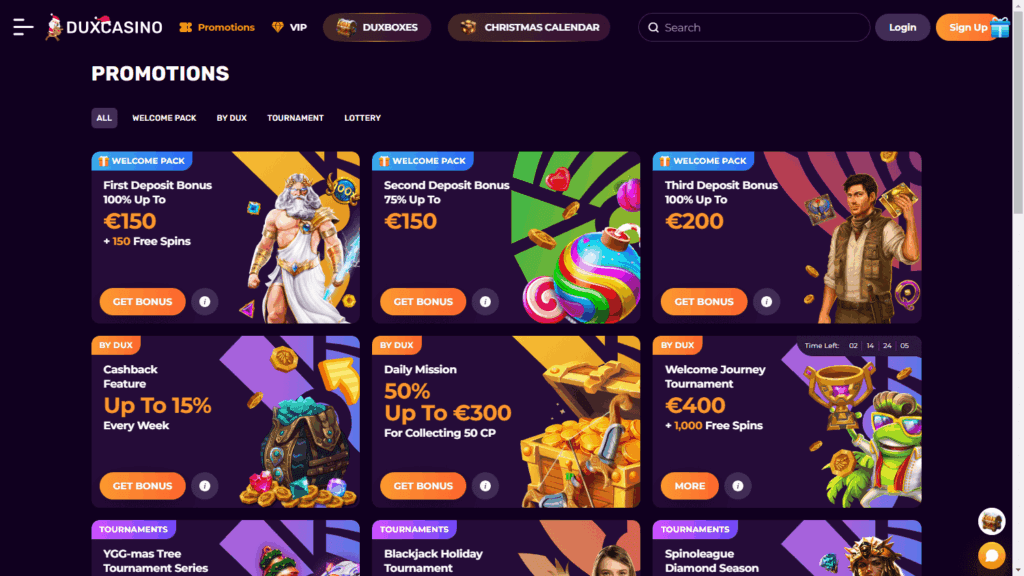
Task: Open the DUXBOXES section
Action: click(x=377, y=27)
